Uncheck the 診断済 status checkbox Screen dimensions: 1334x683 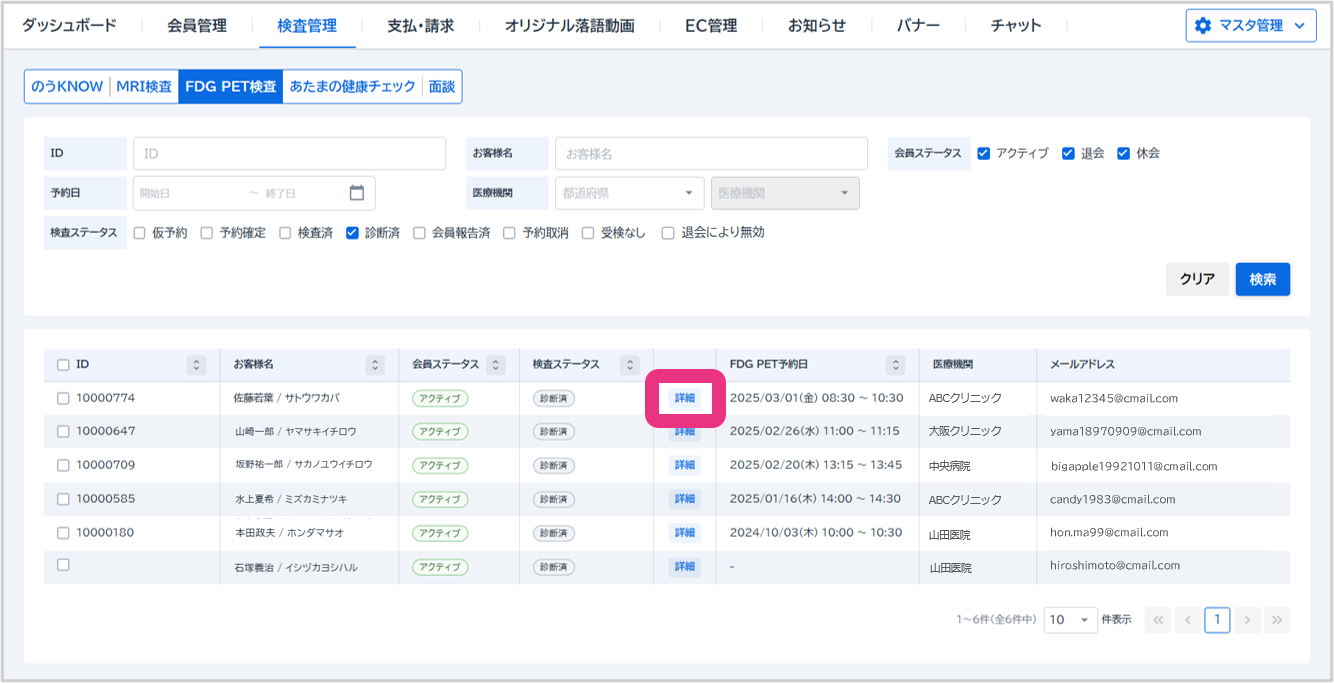pos(352,233)
